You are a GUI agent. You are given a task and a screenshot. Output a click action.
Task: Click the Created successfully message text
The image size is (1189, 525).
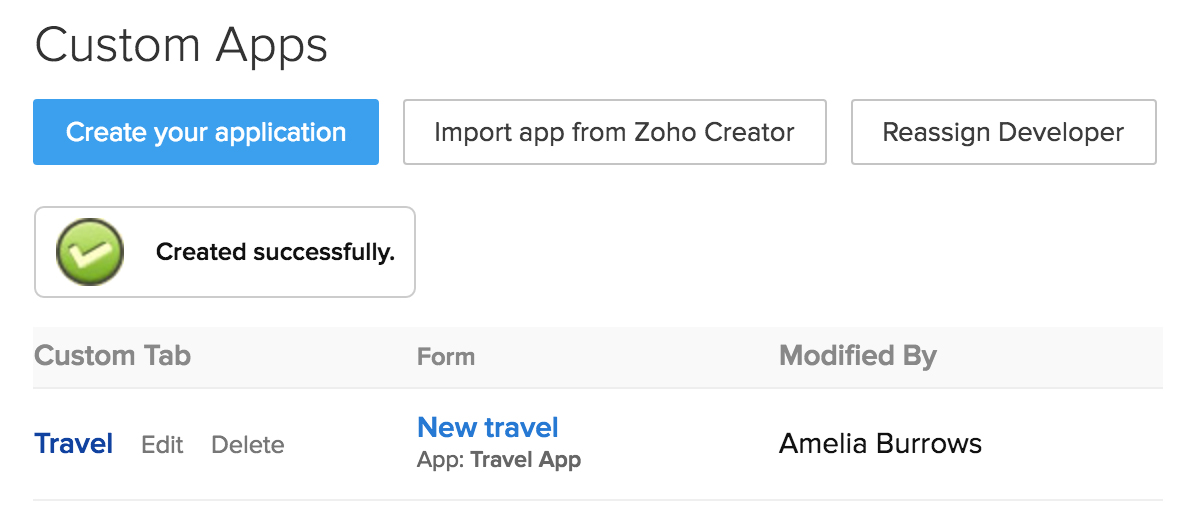[x=275, y=252]
